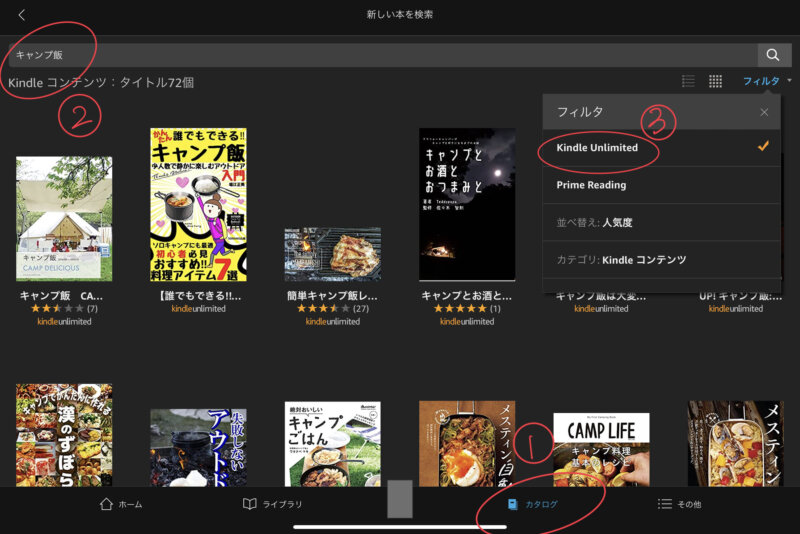Open the Home tab
The height and width of the screenshot is (534, 800).
(x=121, y=504)
